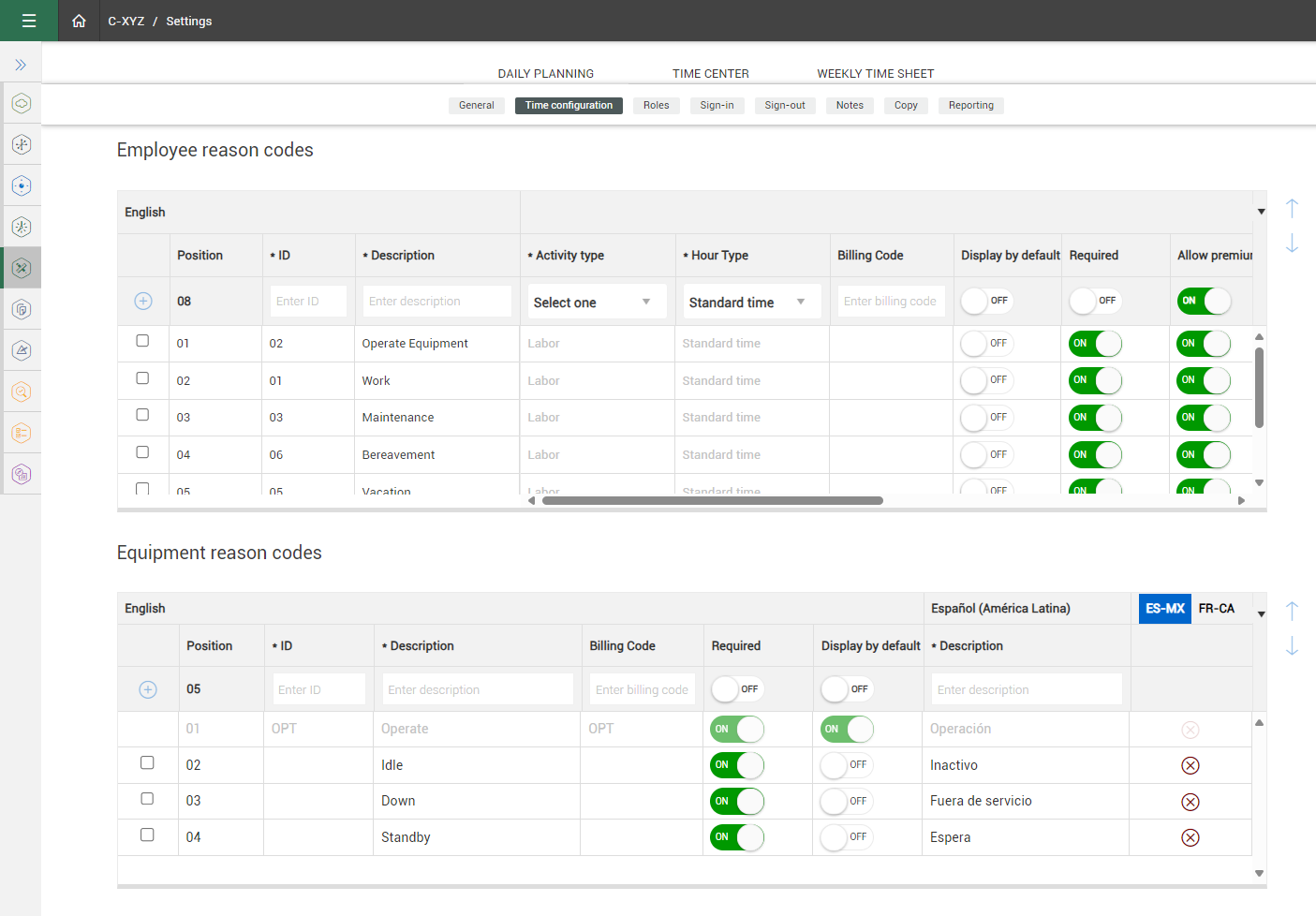This screenshot has width=1316, height=916.
Task: Open Hour Type 'Standard time' dropdown
Action: 751,302
